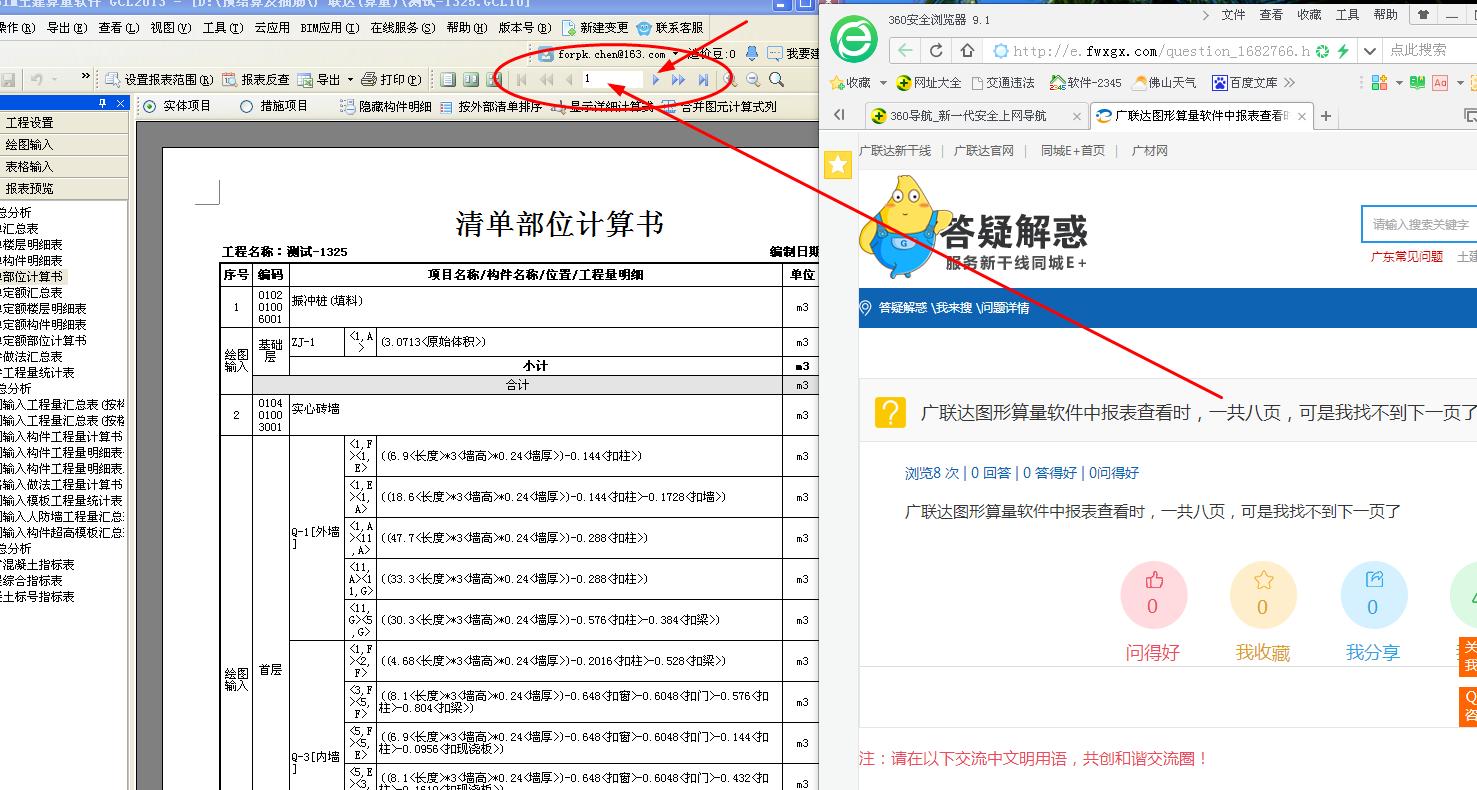Click 报表反查 toolbar button
The width and height of the screenshot is (1477, 790).
[x=256, y=80]
